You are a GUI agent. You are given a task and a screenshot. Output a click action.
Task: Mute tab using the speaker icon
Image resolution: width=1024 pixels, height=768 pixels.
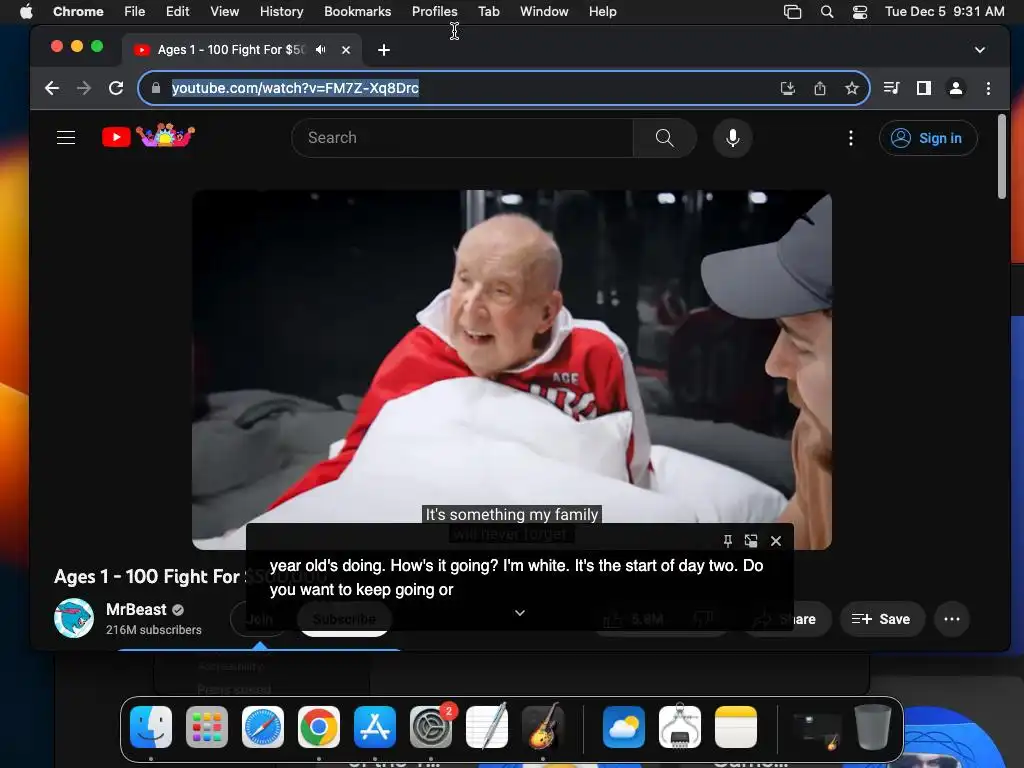(321, 50)
